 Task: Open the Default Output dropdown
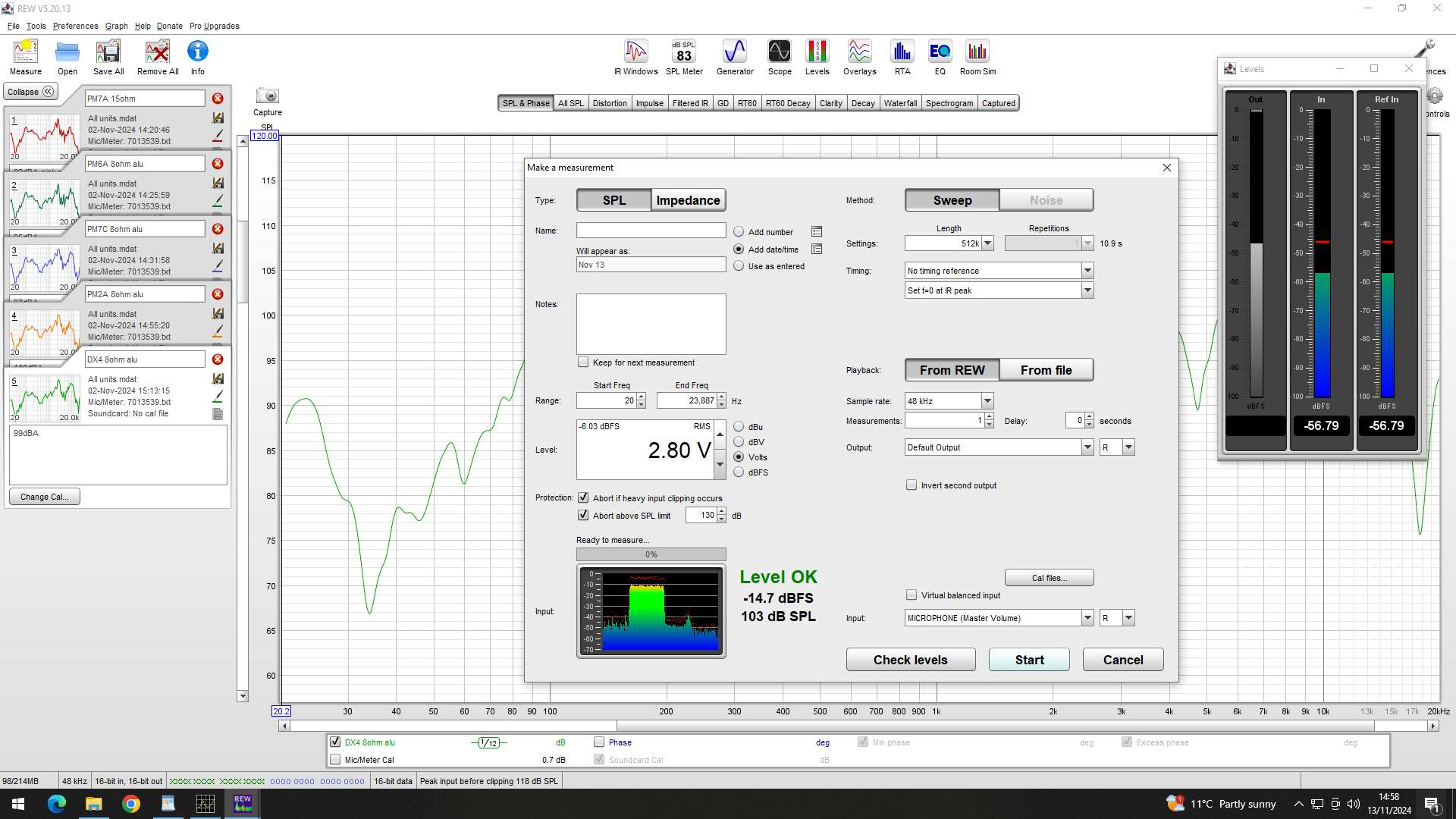(x=1087, y=447)
